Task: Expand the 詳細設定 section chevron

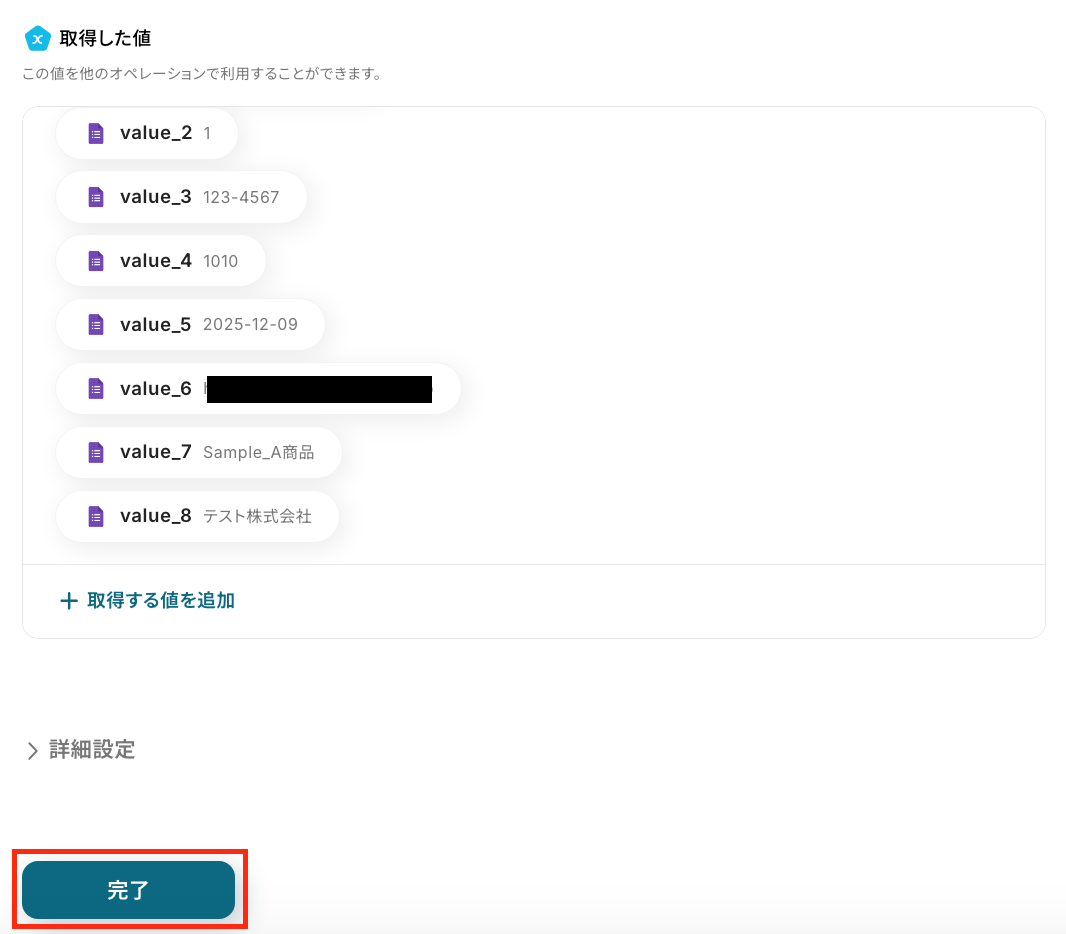Action: 32,750
